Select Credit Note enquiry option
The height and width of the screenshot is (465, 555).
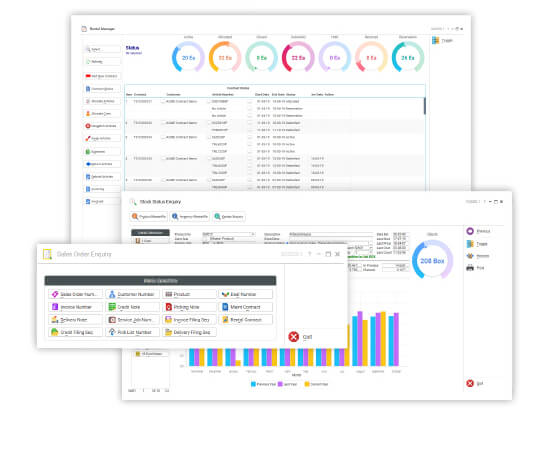point(132,307)
